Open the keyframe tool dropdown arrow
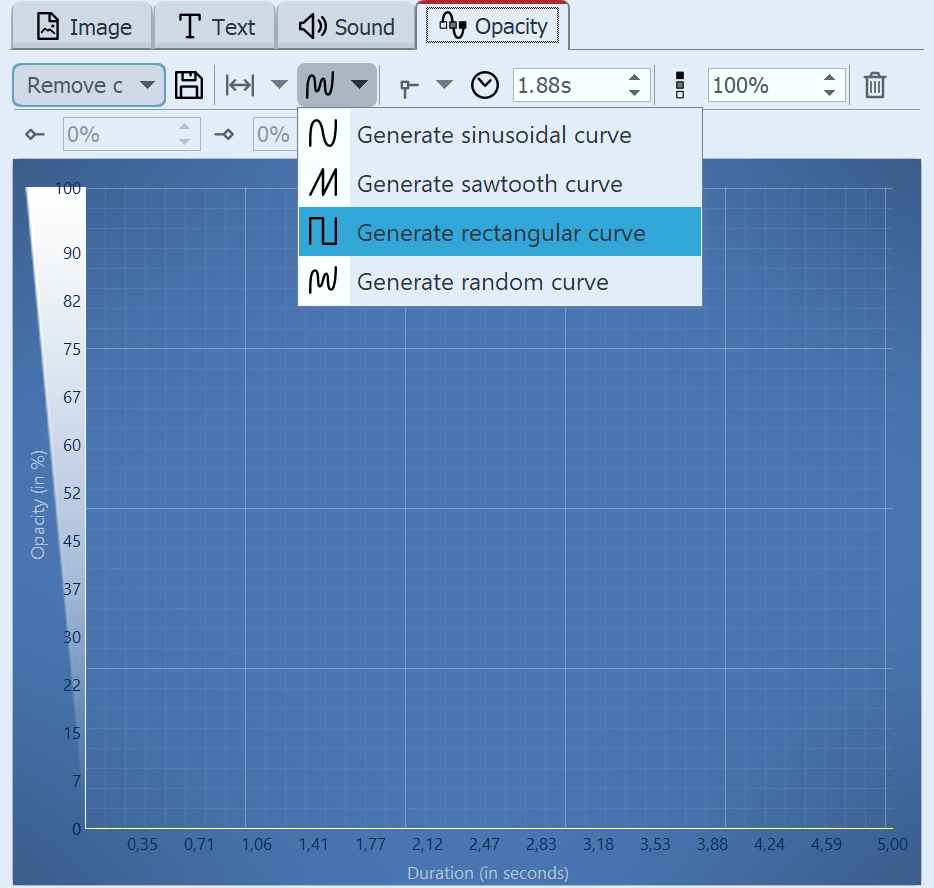The width and height of the screenshot is (934, 888). (443, 85)
